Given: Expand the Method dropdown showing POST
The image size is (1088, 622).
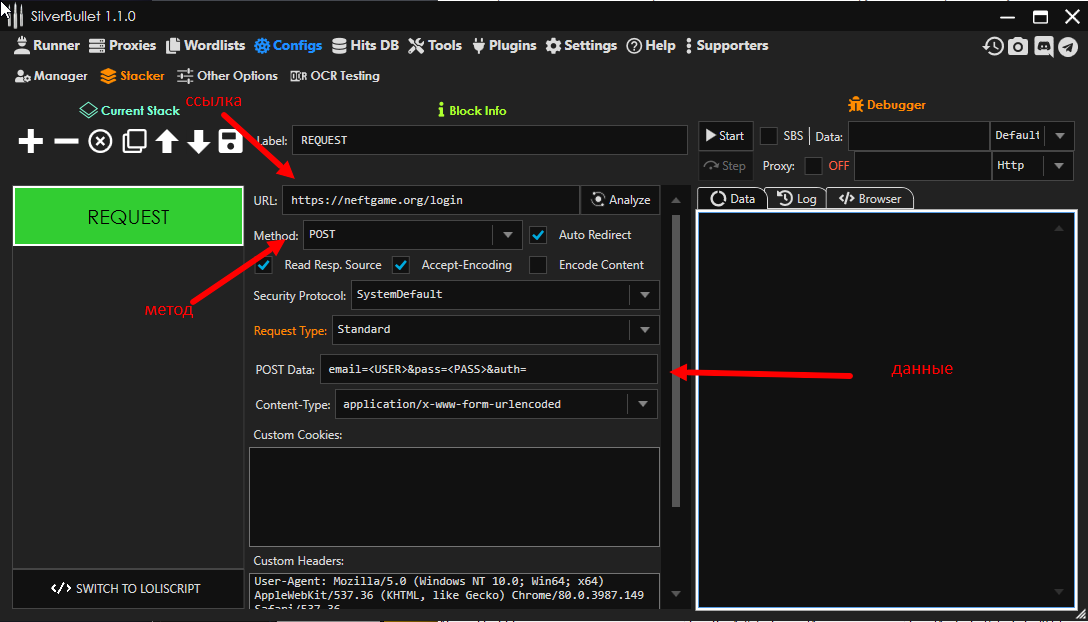Looking at the screenshot, I should click(x=507, y=235).
